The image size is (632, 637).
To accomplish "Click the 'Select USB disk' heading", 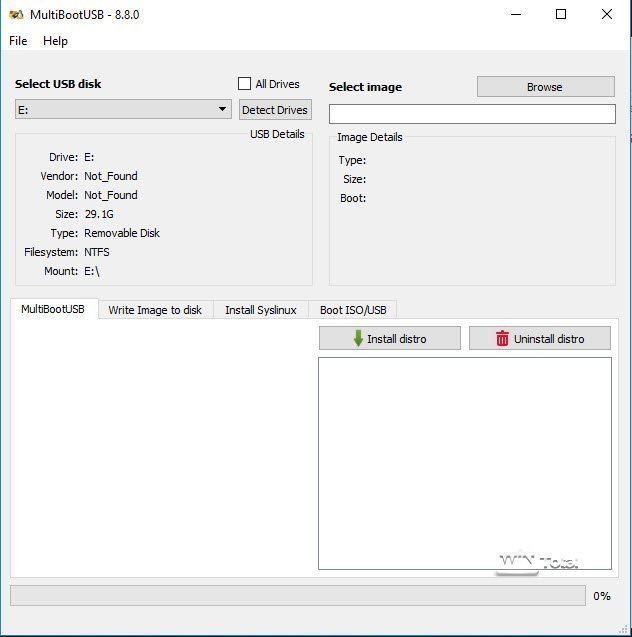I will coord(58,84).
